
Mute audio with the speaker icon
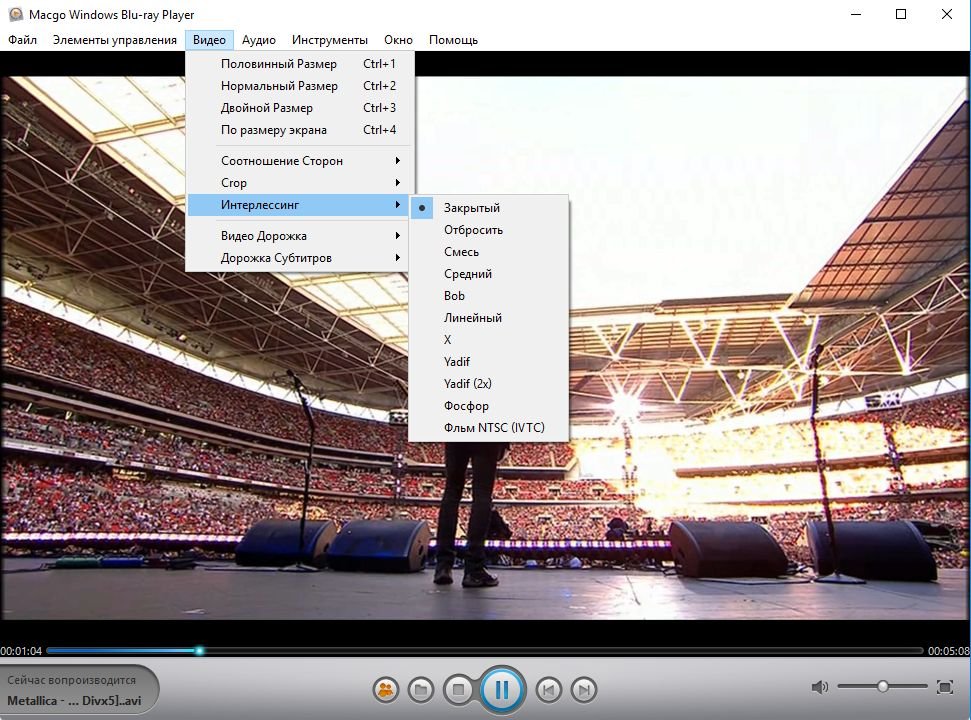819,687
